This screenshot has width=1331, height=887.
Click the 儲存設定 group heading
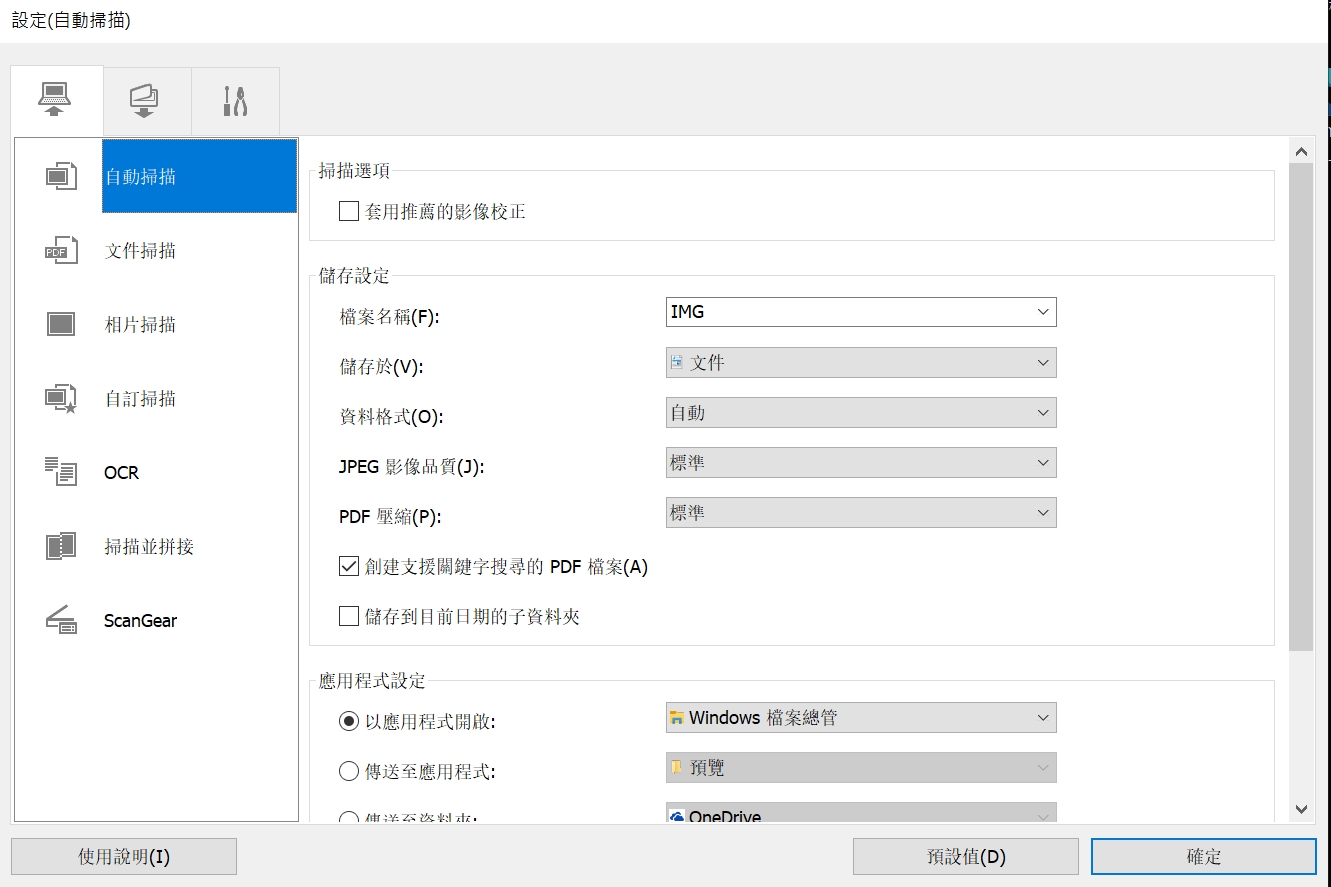[354, 275]
